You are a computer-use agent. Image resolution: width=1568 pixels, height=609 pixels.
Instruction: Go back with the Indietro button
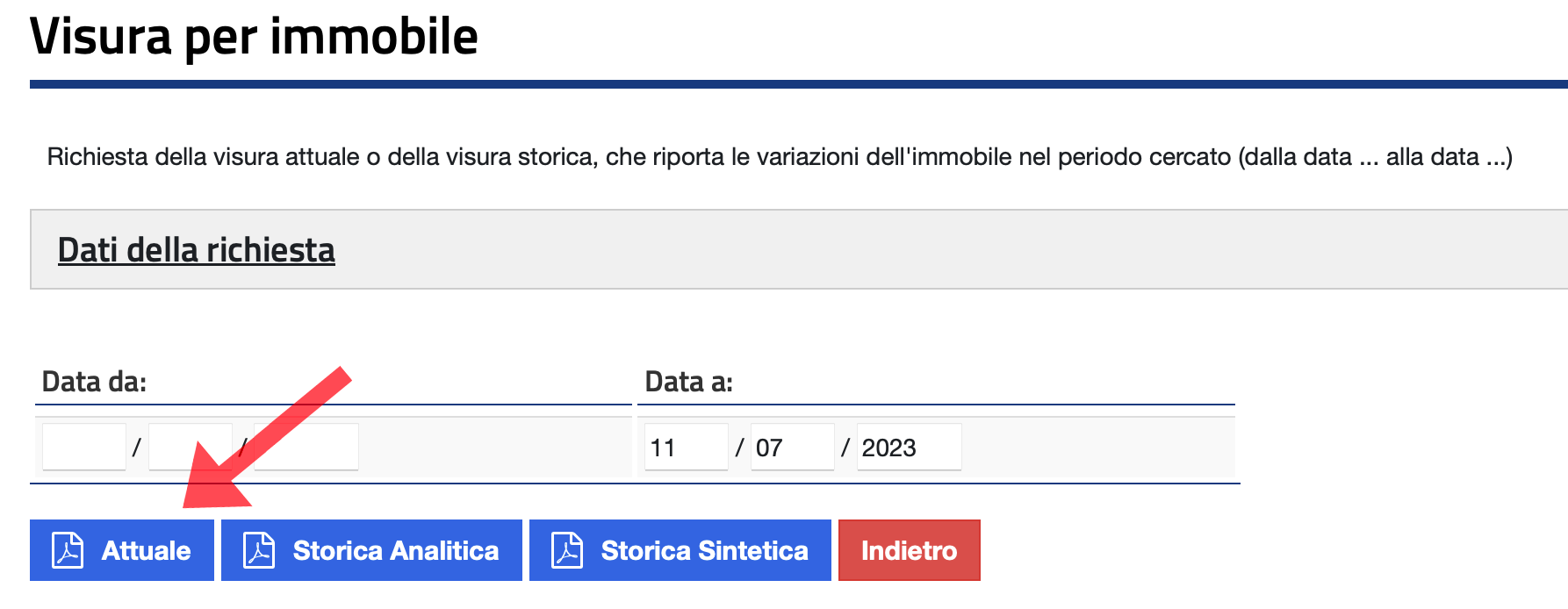[x=910, y=550]
